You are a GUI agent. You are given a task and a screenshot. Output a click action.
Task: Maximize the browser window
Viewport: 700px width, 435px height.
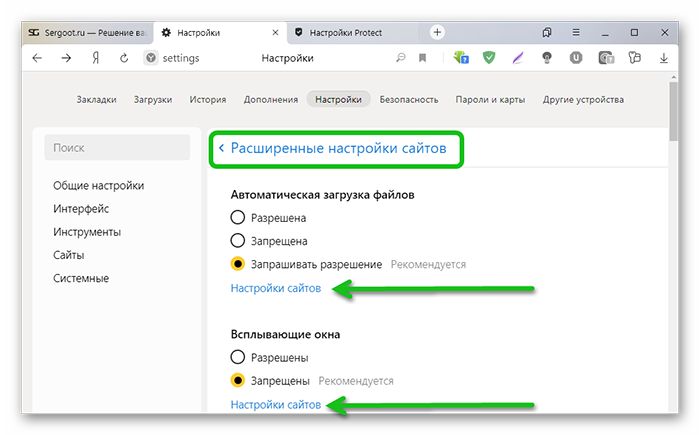tap(634, 32)
